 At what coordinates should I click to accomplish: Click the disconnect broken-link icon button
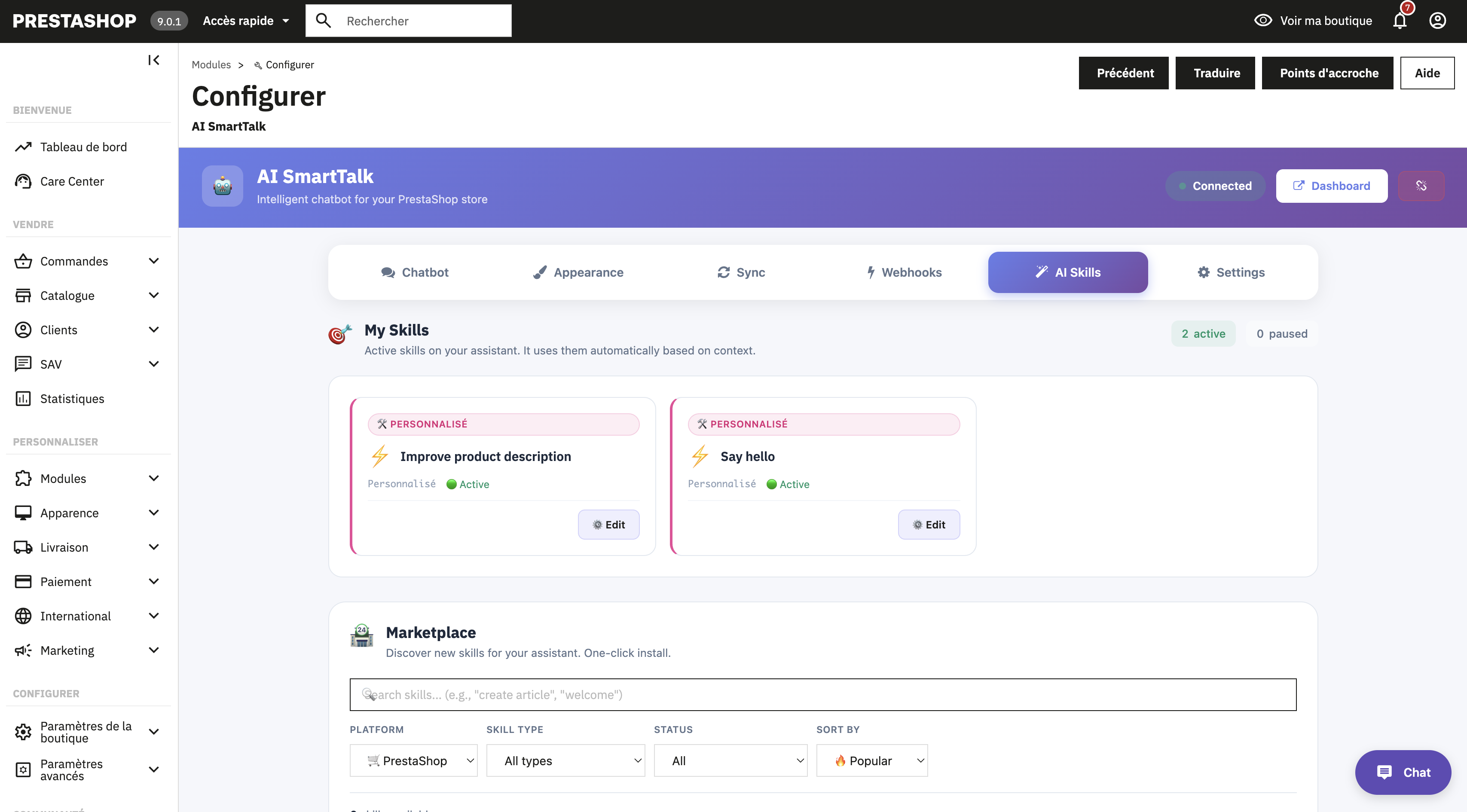[1421, 186]
